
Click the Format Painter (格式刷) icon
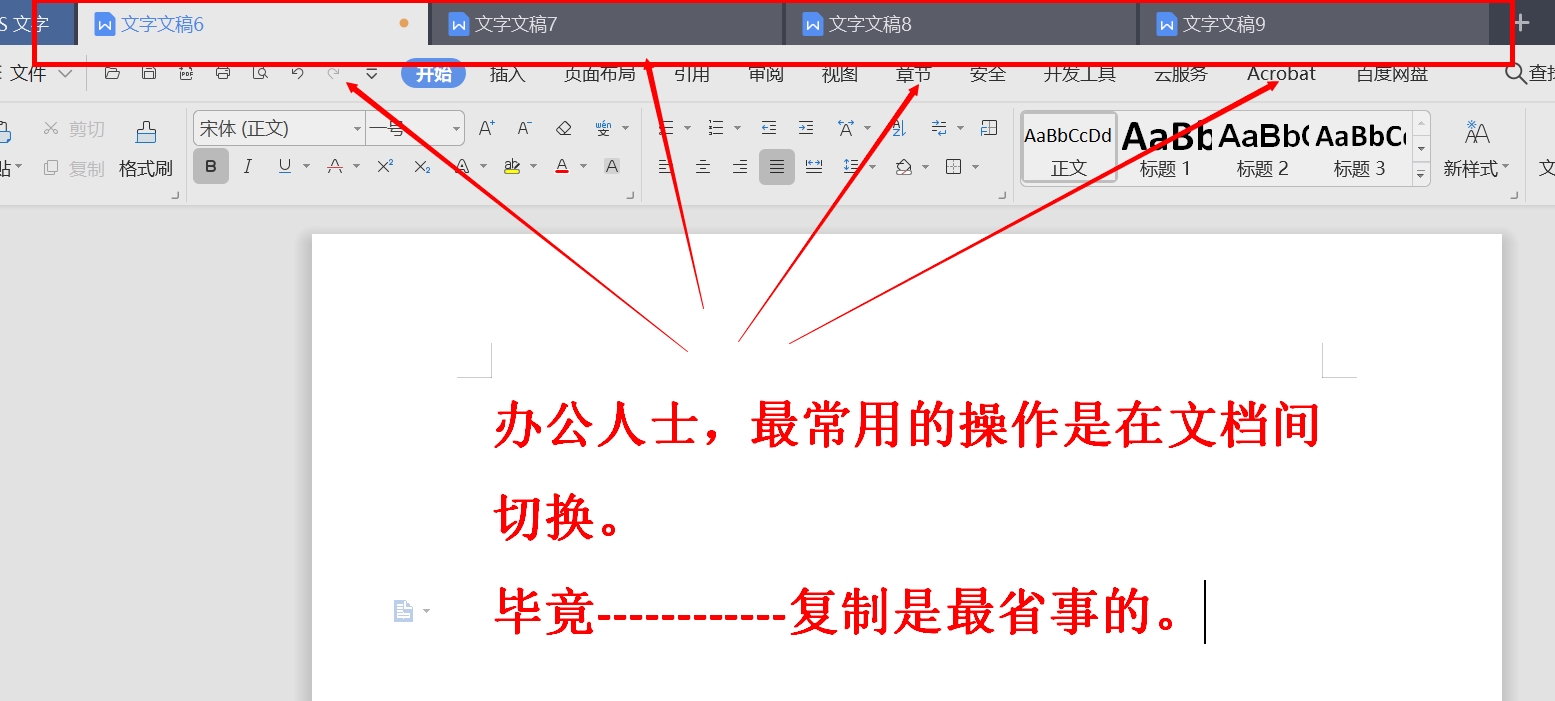(146, 148)
